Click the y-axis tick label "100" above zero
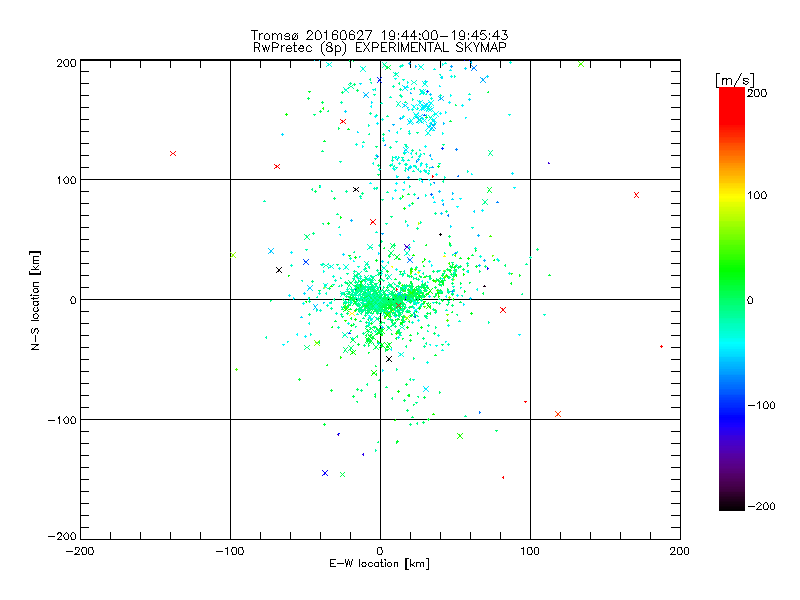The width and height of the screenshot is (800, 600). pyautogui.click(x=66, y=181)
